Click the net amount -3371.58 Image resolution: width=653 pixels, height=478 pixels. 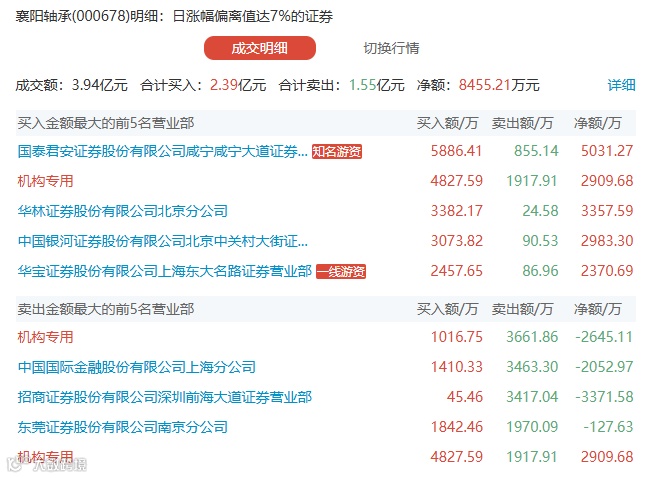point(604,396)
